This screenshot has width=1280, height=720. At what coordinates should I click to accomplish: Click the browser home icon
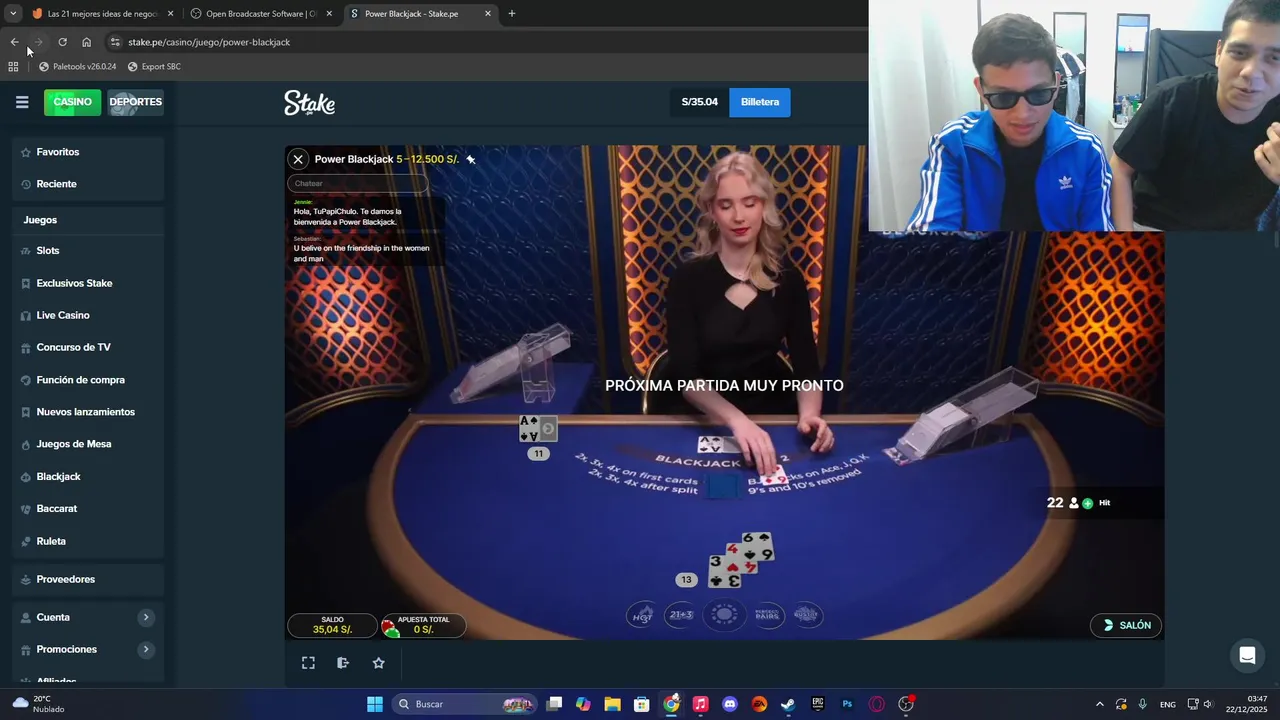coord(87,42)
